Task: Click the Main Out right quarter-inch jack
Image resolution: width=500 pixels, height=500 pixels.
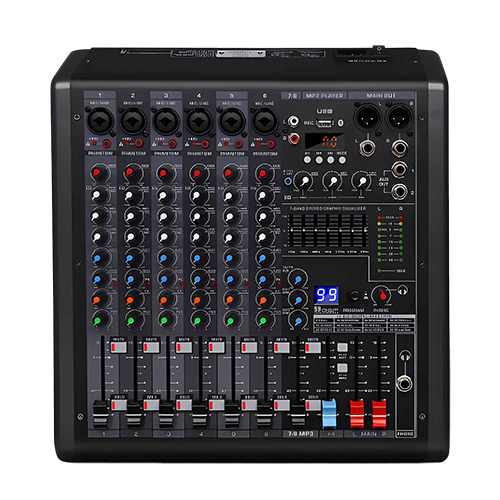Action: pos(399,148)
